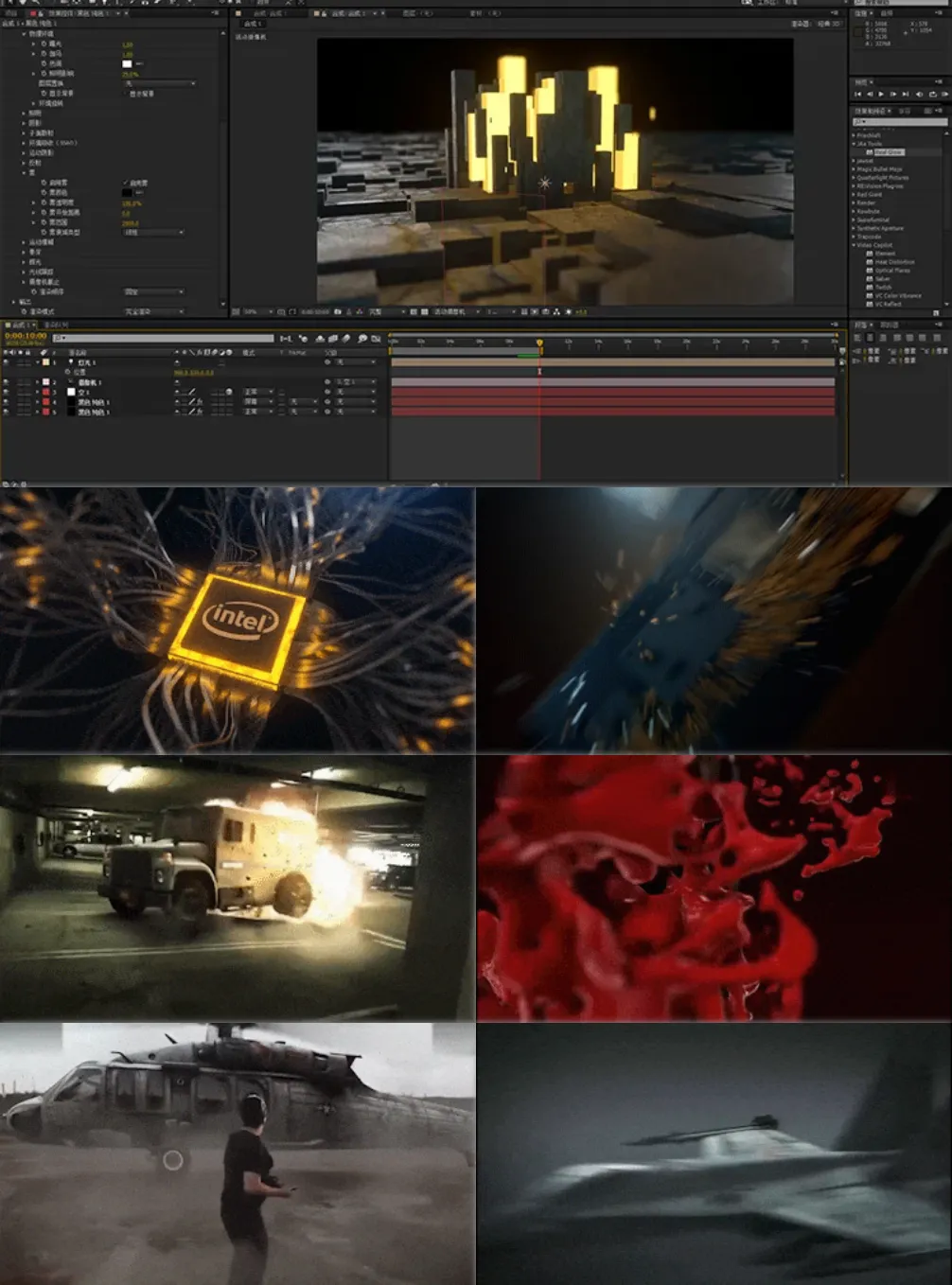Image resolution: width=952 pixels, height=1285 pixels.
Task: Click the show channel RGB icon below viewer
Action: [360, 311]
